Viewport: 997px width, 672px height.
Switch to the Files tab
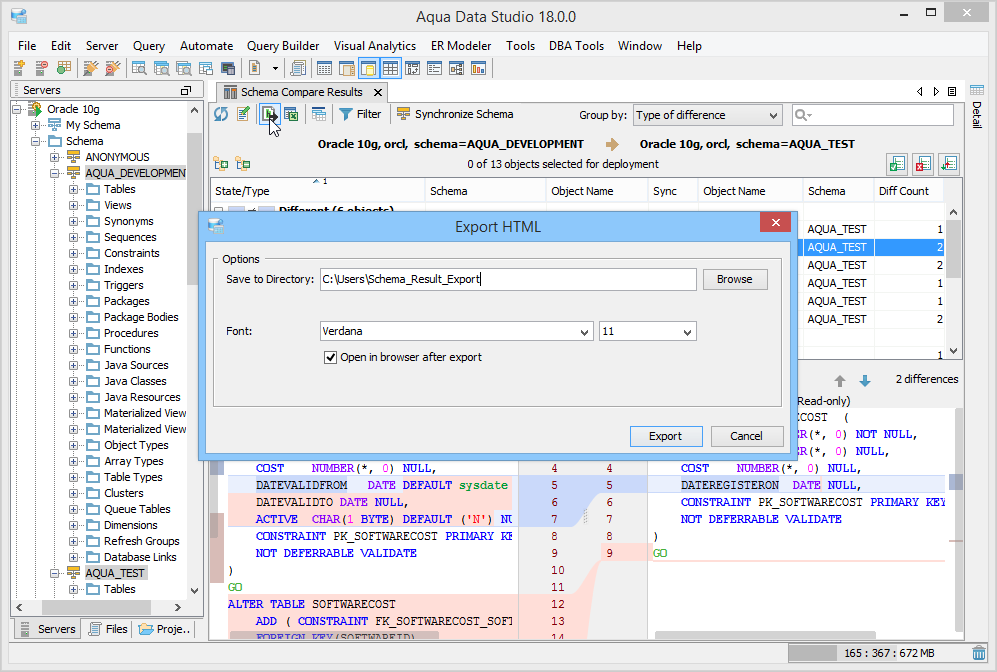pyautogui.click(x=108, y=629)
